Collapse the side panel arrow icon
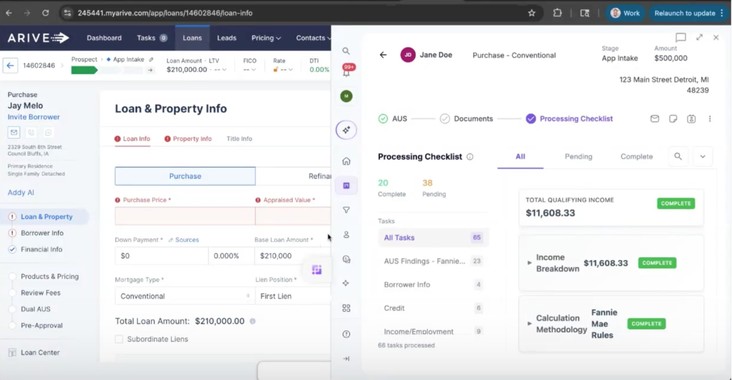 pos(346,359)
